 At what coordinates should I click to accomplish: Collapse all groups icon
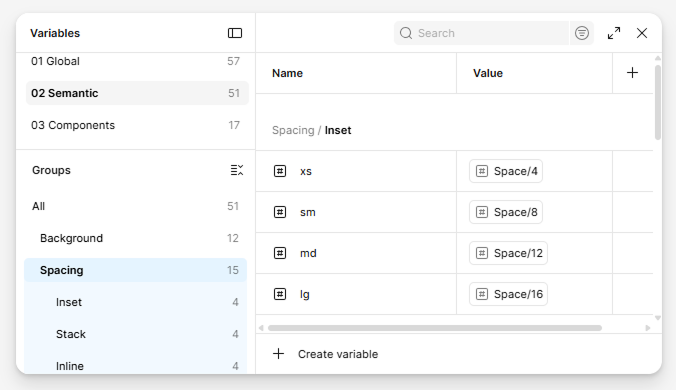tap(237, 170)
